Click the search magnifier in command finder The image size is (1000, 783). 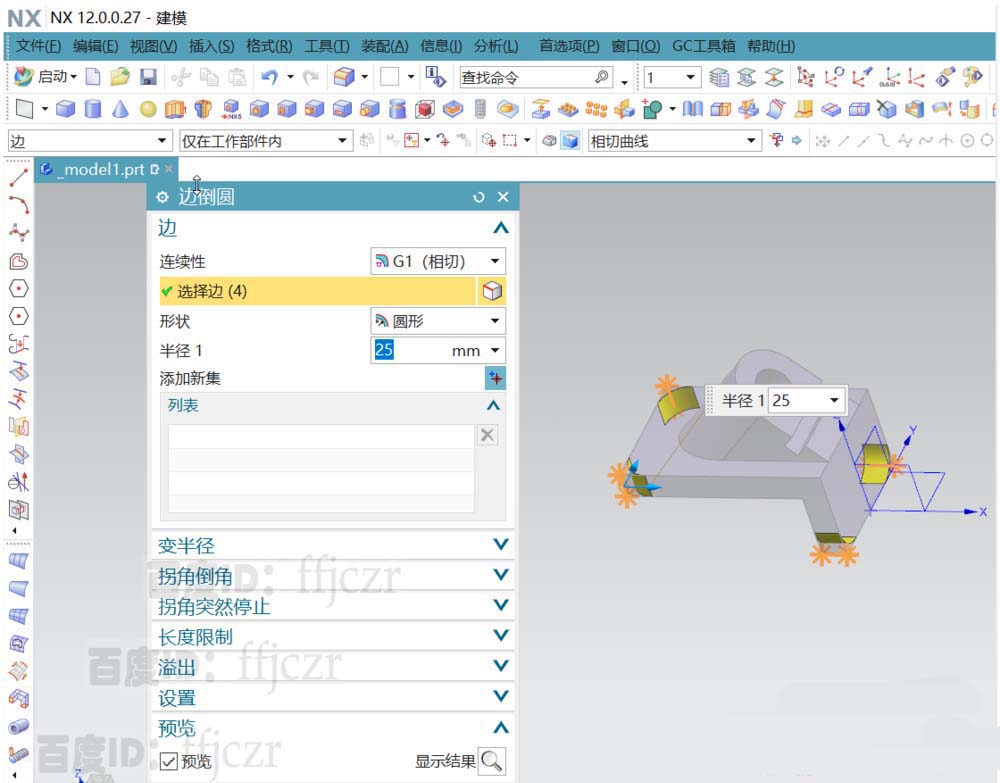click(601, 77)
